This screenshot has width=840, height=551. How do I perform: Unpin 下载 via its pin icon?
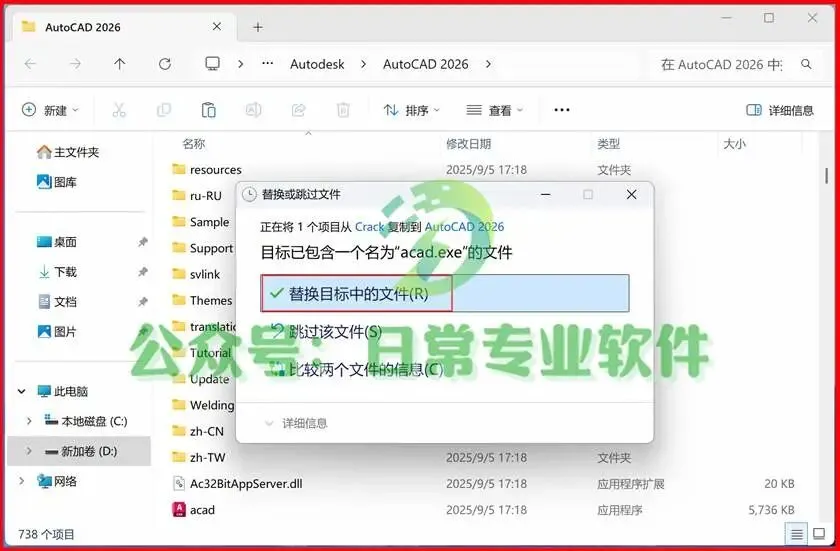142,272
